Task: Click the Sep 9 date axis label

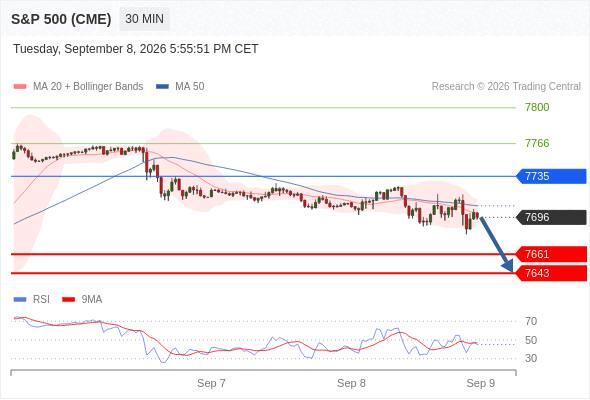Action: click(481, 383)
